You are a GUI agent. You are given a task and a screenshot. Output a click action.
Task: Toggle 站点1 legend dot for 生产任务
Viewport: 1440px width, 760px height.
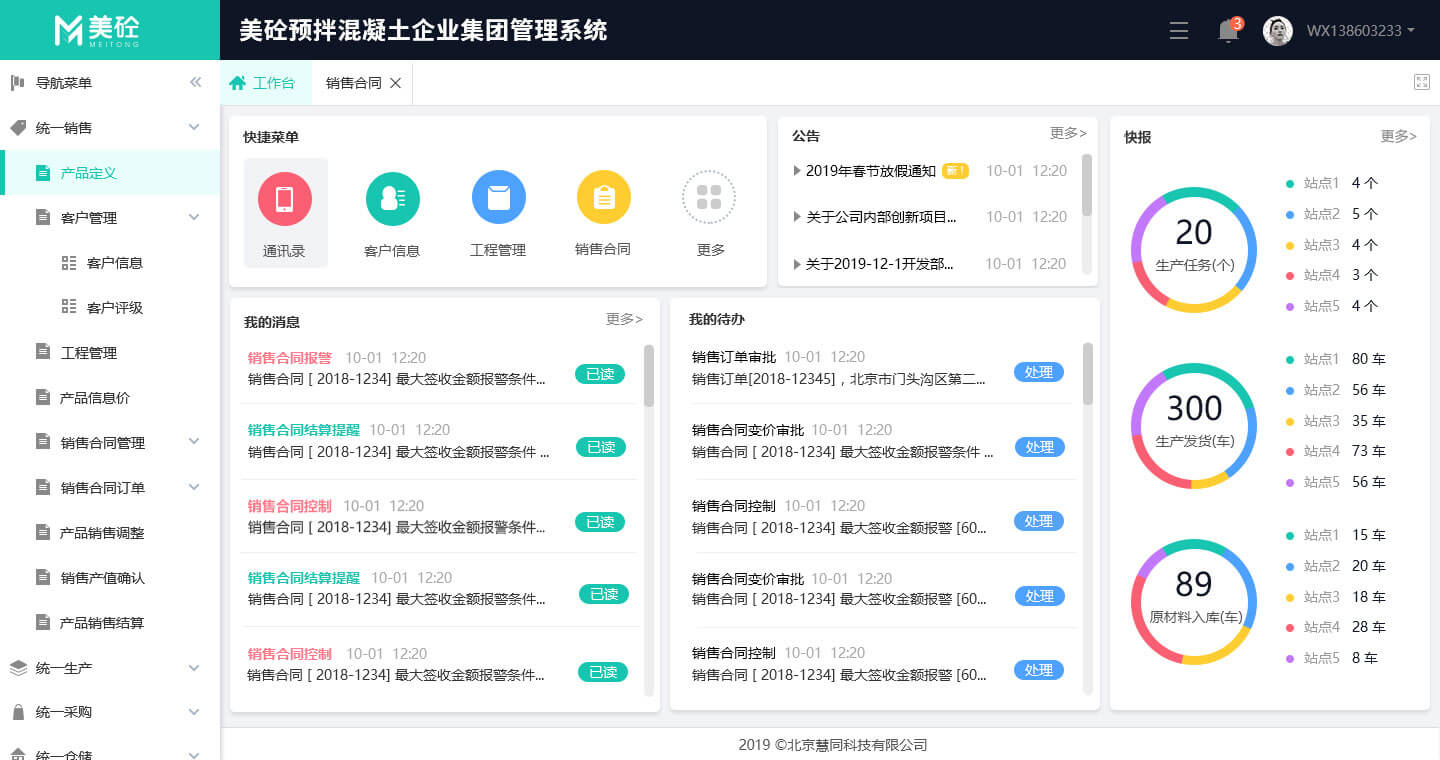(x=1290, y=183)
